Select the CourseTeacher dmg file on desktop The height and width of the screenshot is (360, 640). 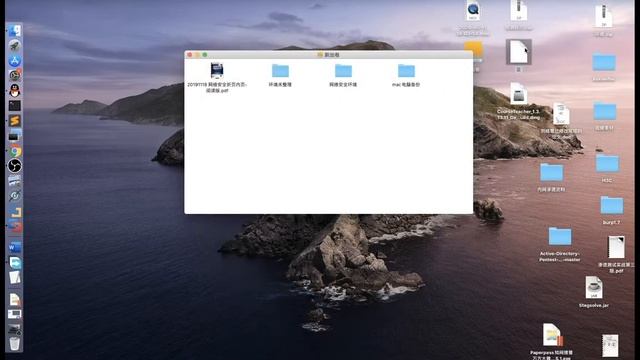[x=518, y=93]
